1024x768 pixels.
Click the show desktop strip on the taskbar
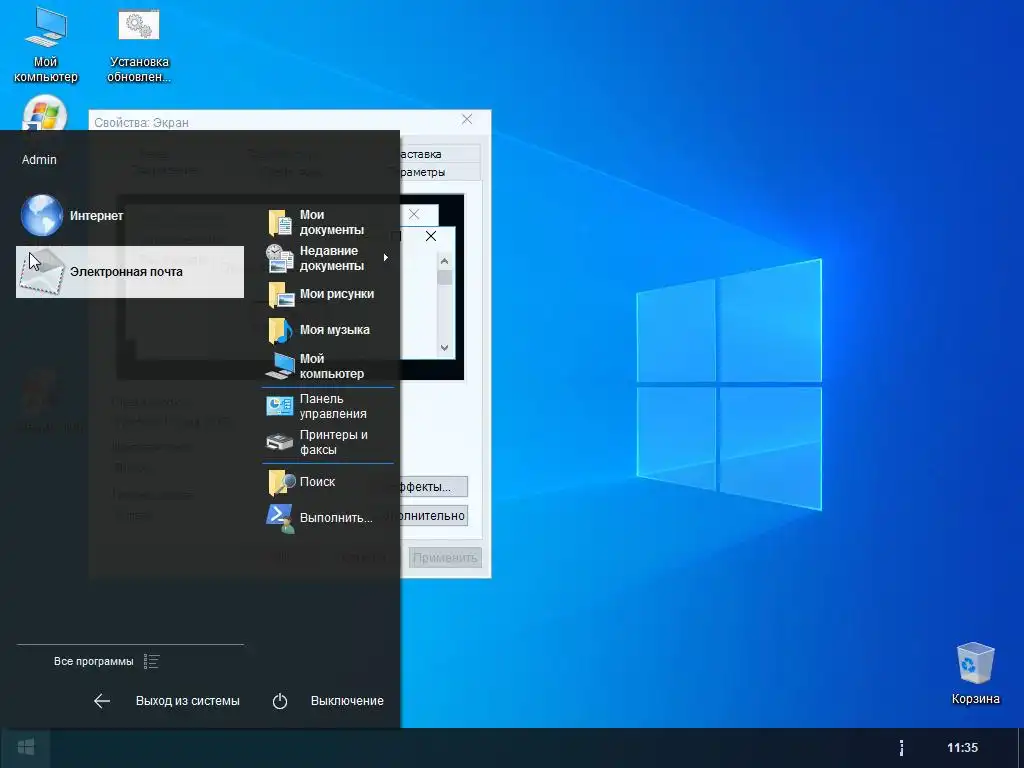tap(1020, 748)
